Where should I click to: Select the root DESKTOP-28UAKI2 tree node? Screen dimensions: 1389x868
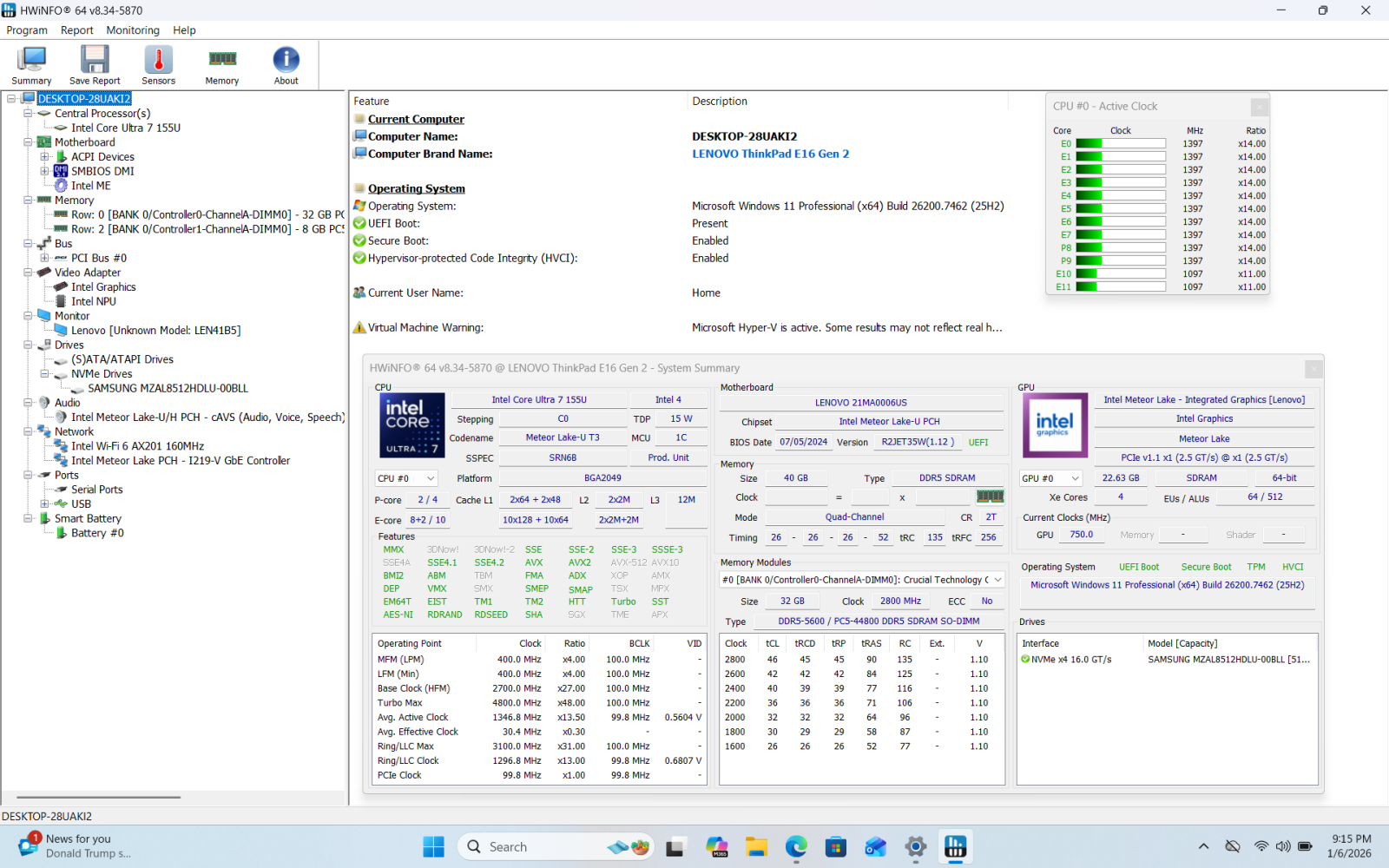tap(84, 99)
